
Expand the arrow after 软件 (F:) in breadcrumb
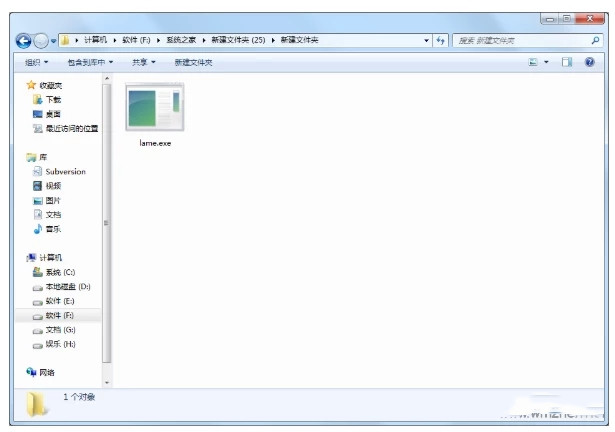158,40
